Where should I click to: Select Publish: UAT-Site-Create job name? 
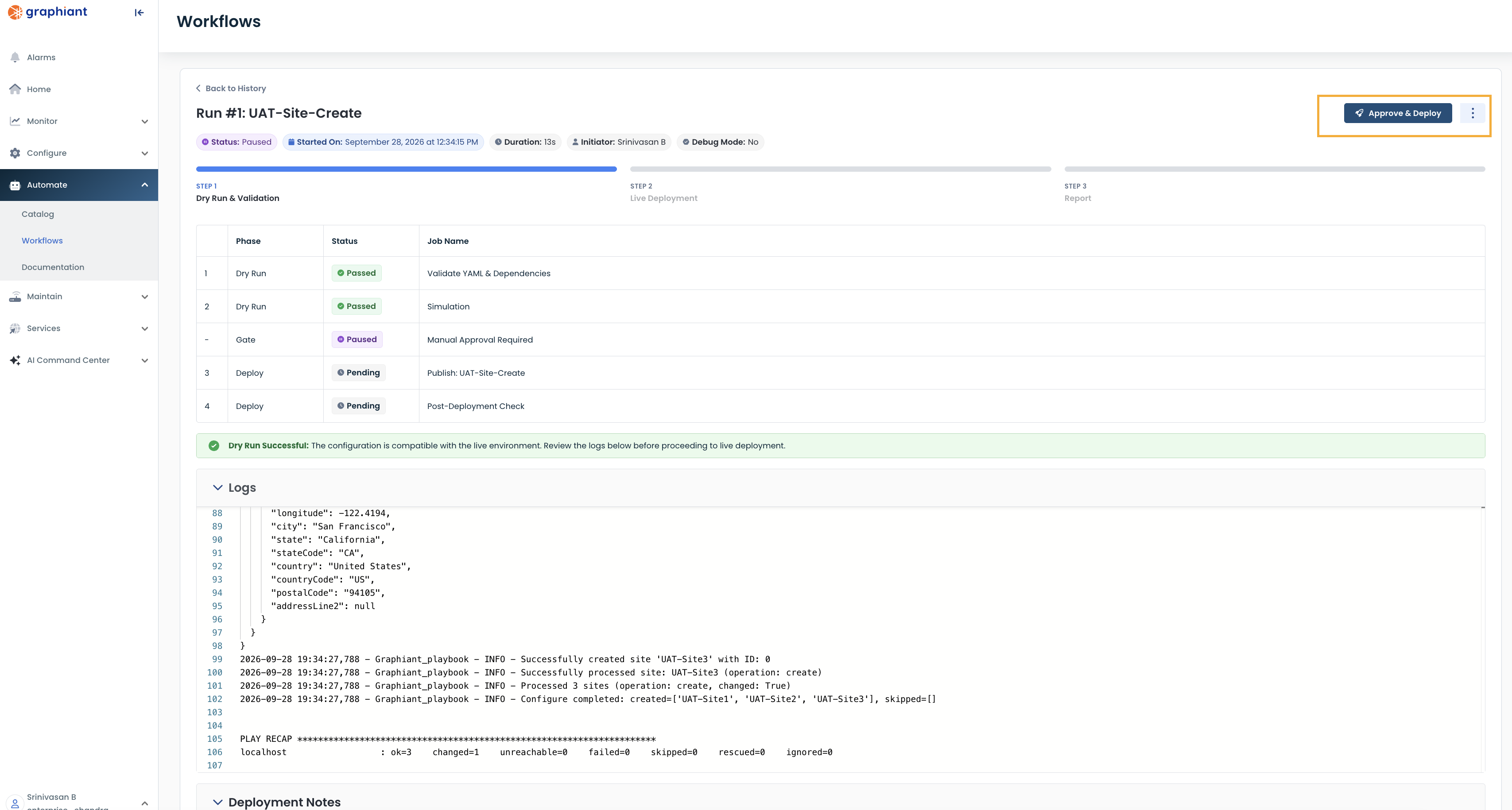coord(476,373)
